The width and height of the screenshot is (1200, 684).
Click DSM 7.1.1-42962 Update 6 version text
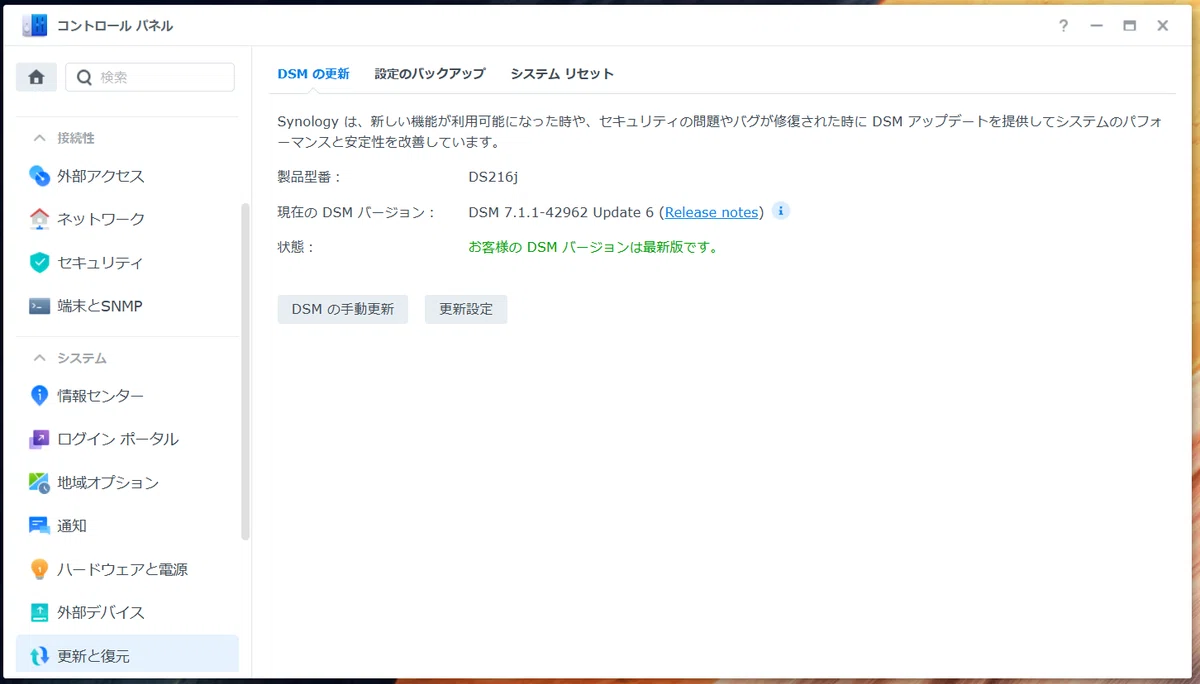click(x=561, y=212)
